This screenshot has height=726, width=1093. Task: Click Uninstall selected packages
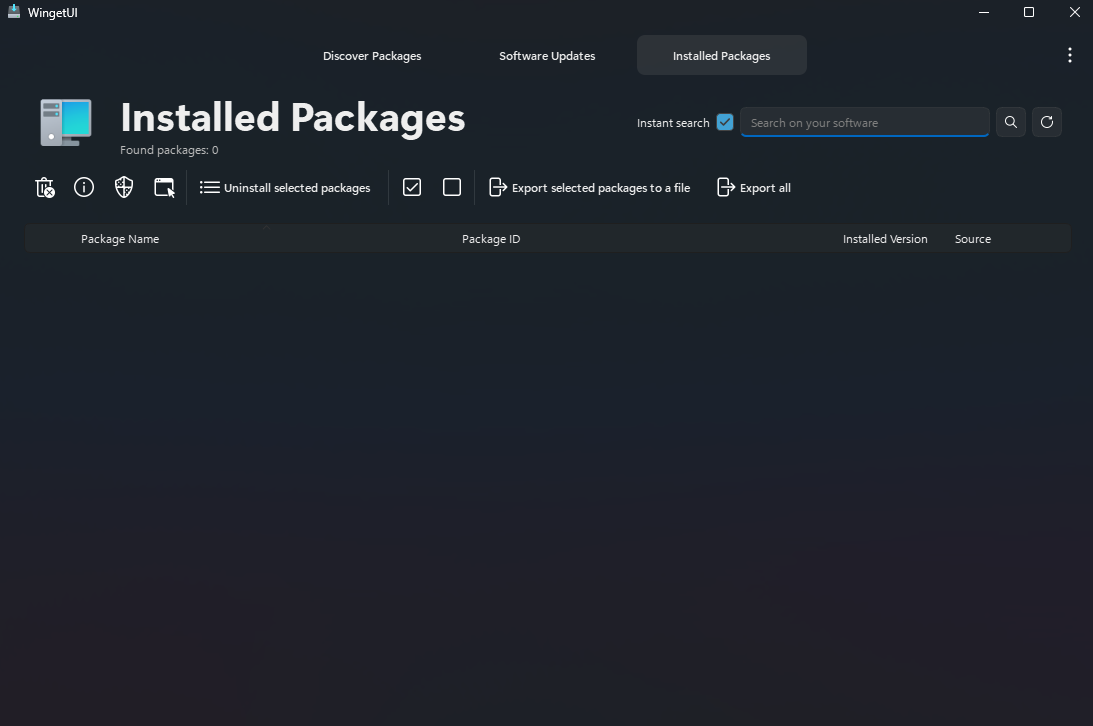click(285, 187)
